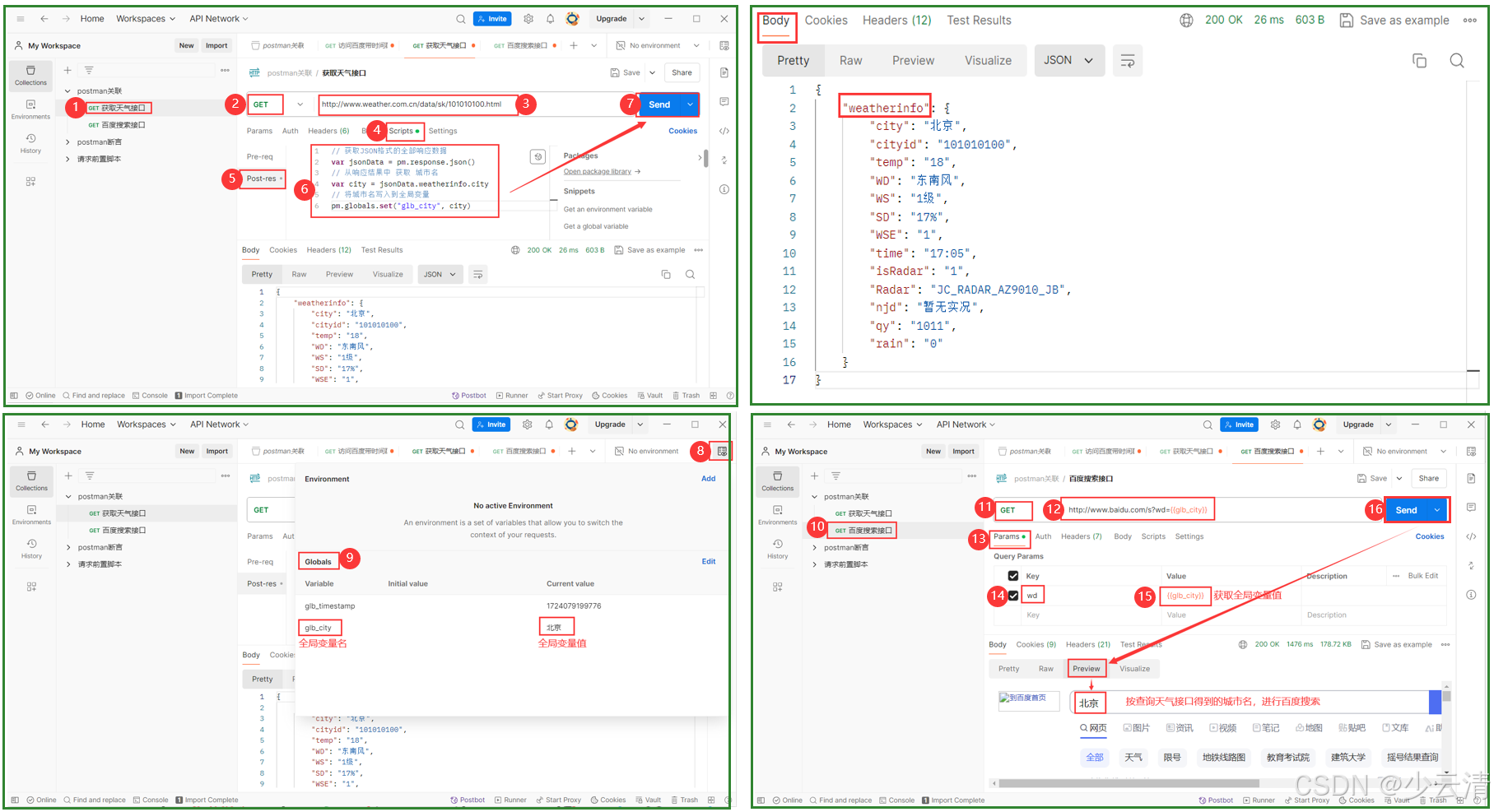Image resolution: width=1494 pixels, height=812 pixels.
Task: Click the plus icon to create a collection, weather window
Action: 68,70
